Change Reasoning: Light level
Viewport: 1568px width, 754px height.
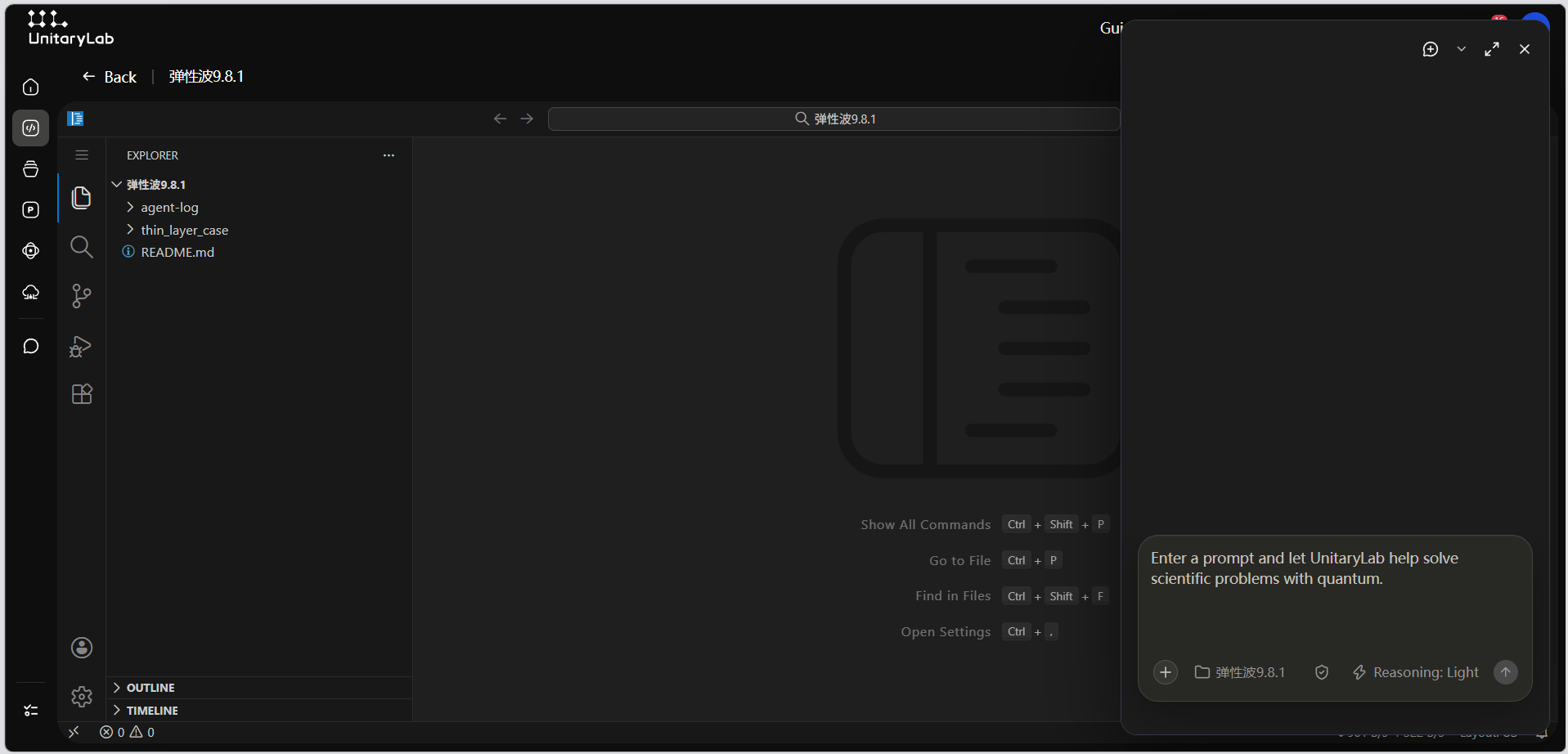(1416, 672)
